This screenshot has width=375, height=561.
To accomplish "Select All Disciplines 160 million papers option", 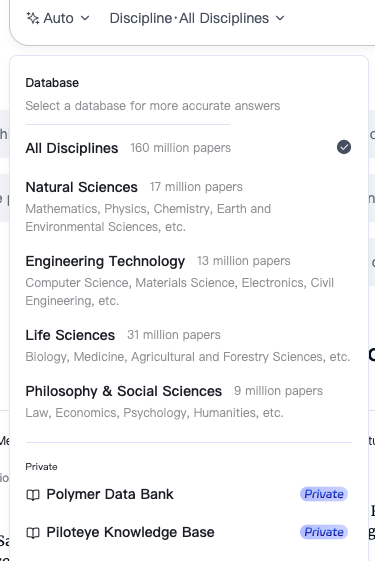I will [x=189, y=148].
